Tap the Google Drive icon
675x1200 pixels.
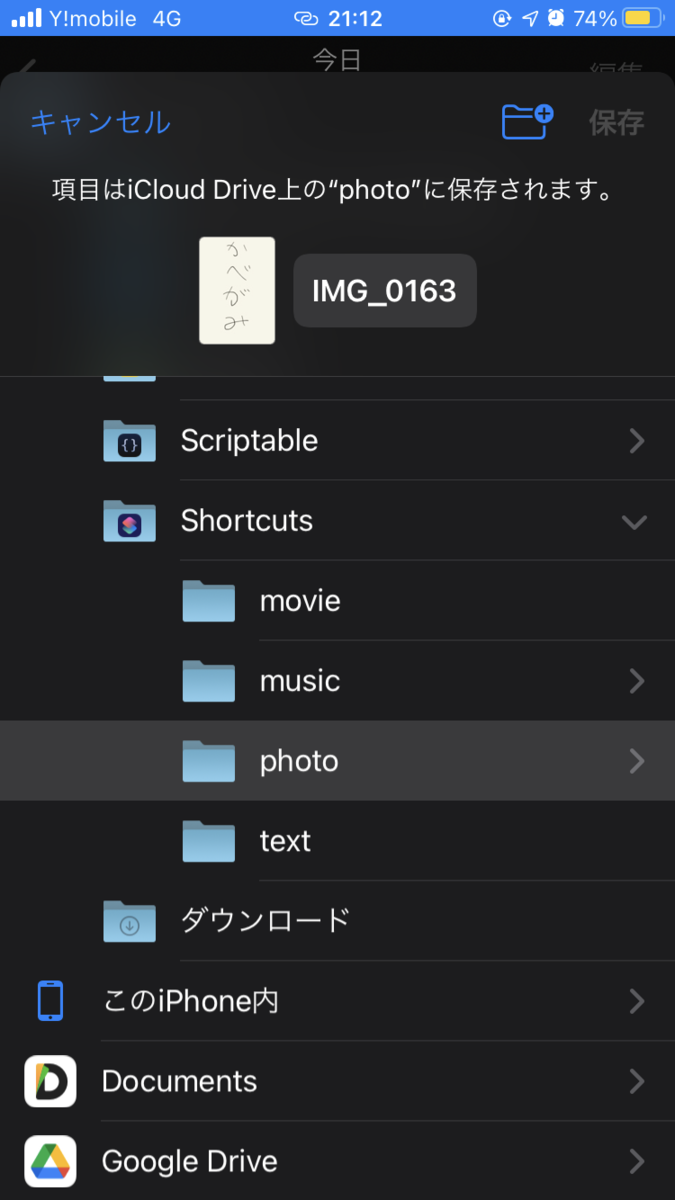pyautogui.click(x=50, y=1161)
